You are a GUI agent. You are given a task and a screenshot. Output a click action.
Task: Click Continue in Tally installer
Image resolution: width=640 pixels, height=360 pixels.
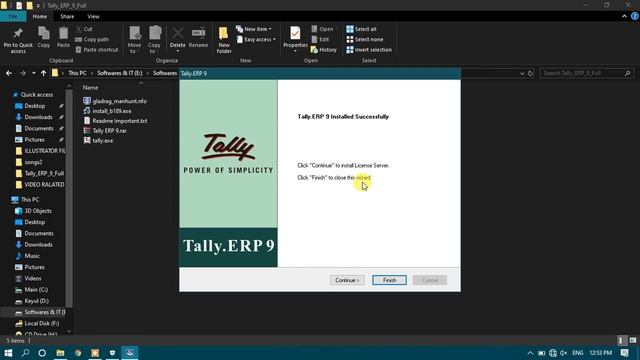pyautogui.click(x=347, y=280)
